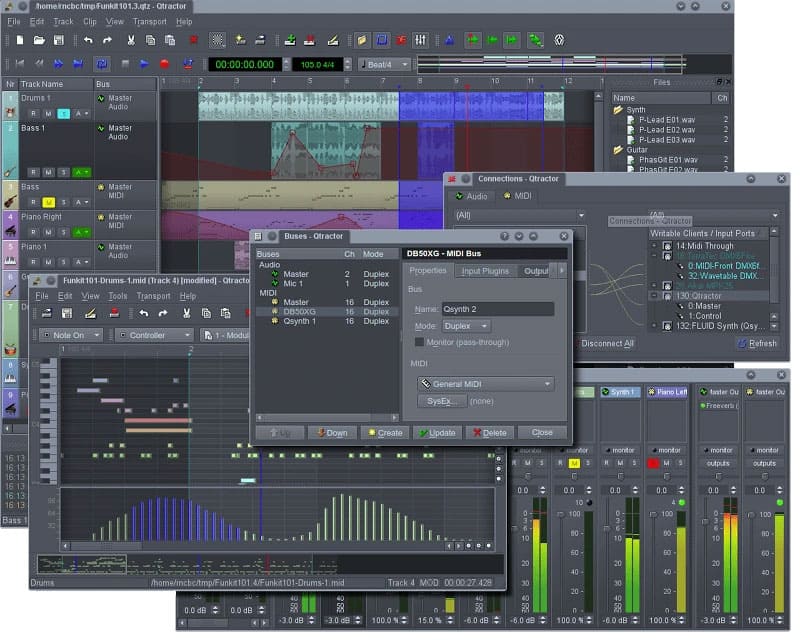This screenshot has width=800, height=640.
Task: Toggle Mute button on Piano Right track
Action: tap(48, 232)
